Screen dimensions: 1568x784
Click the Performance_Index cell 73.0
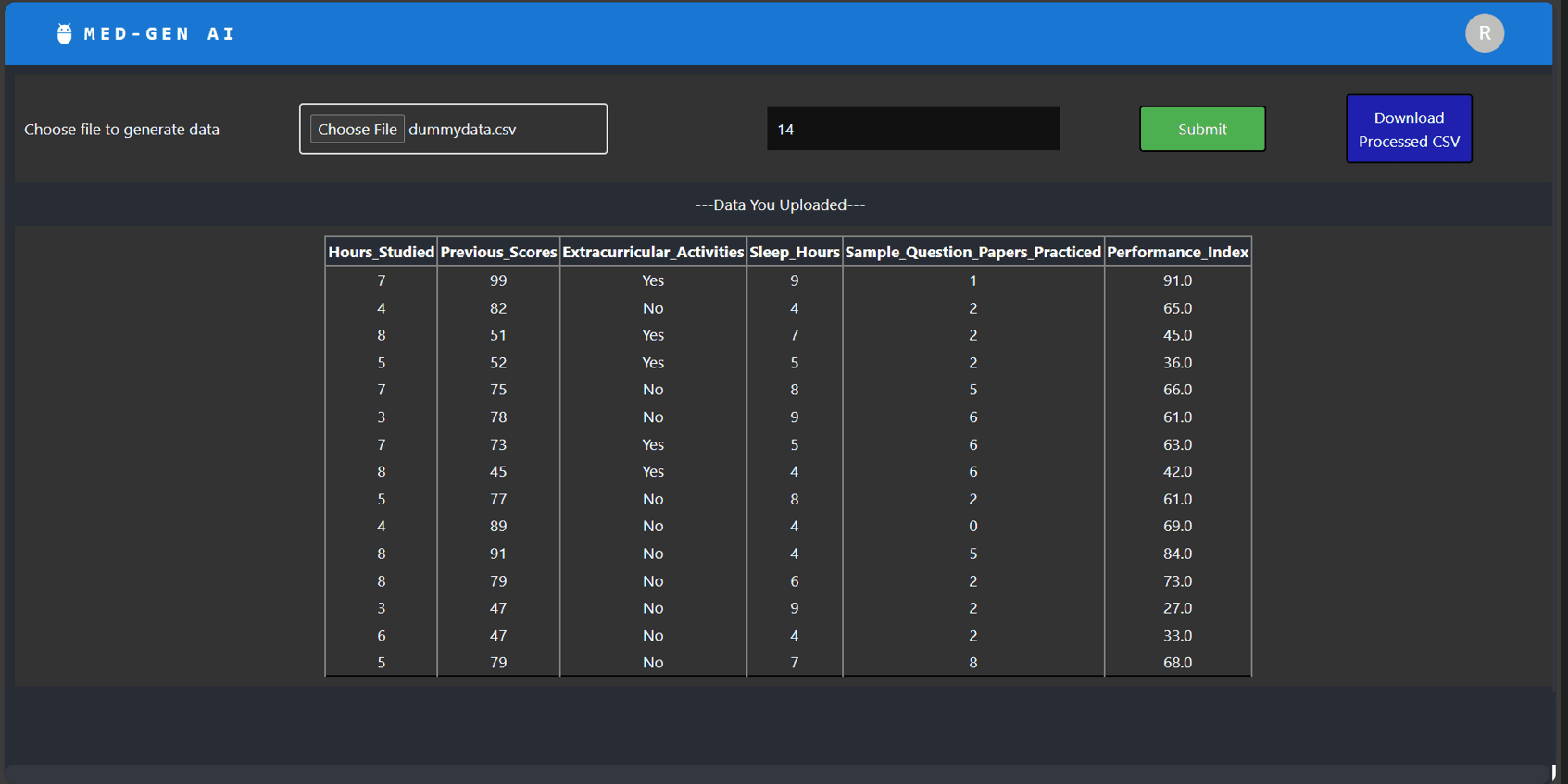tap(1177, 581)
